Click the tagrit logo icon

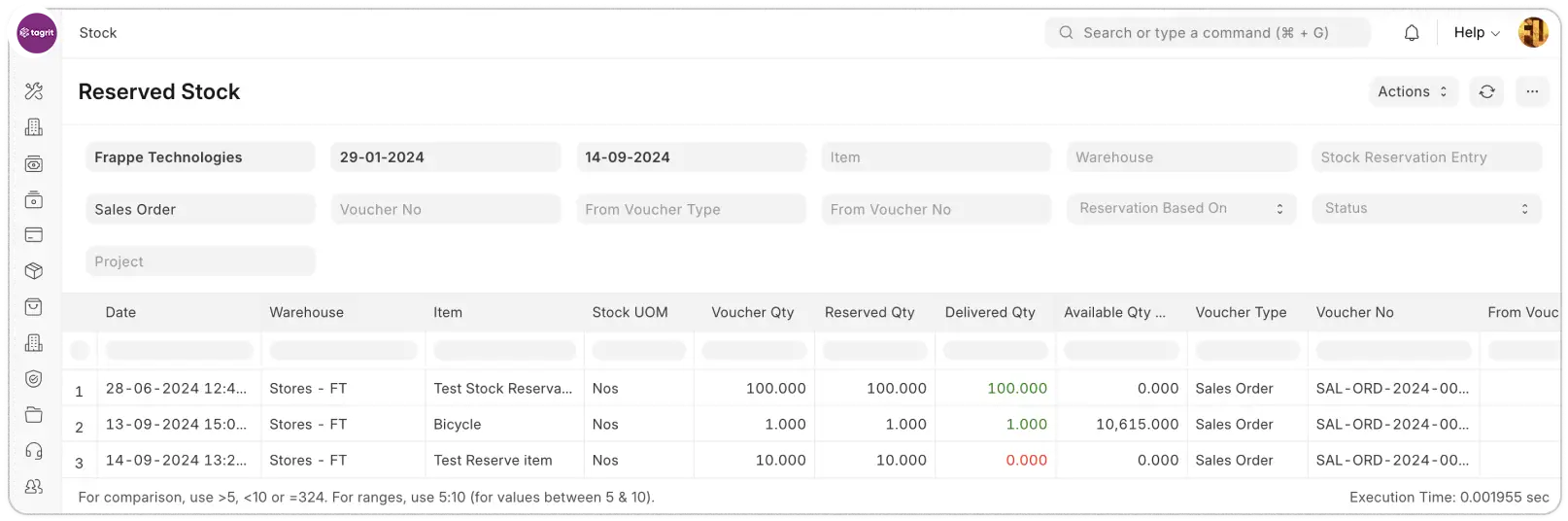38,33
